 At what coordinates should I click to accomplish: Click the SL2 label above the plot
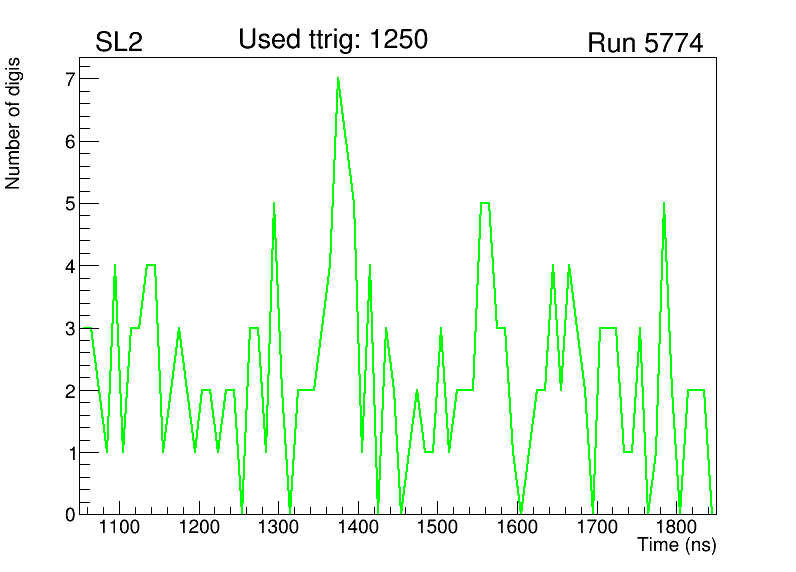[x=119, y=43]
